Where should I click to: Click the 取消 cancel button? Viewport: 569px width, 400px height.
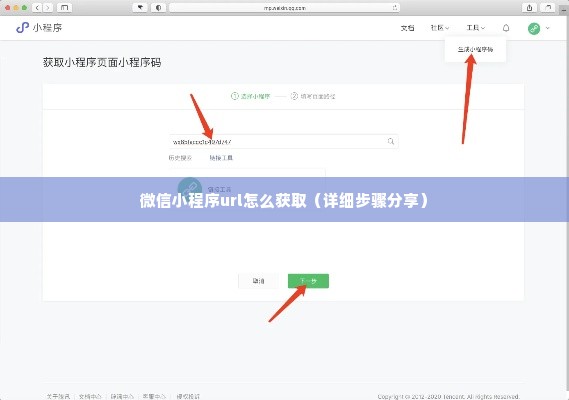click(258, 281)
